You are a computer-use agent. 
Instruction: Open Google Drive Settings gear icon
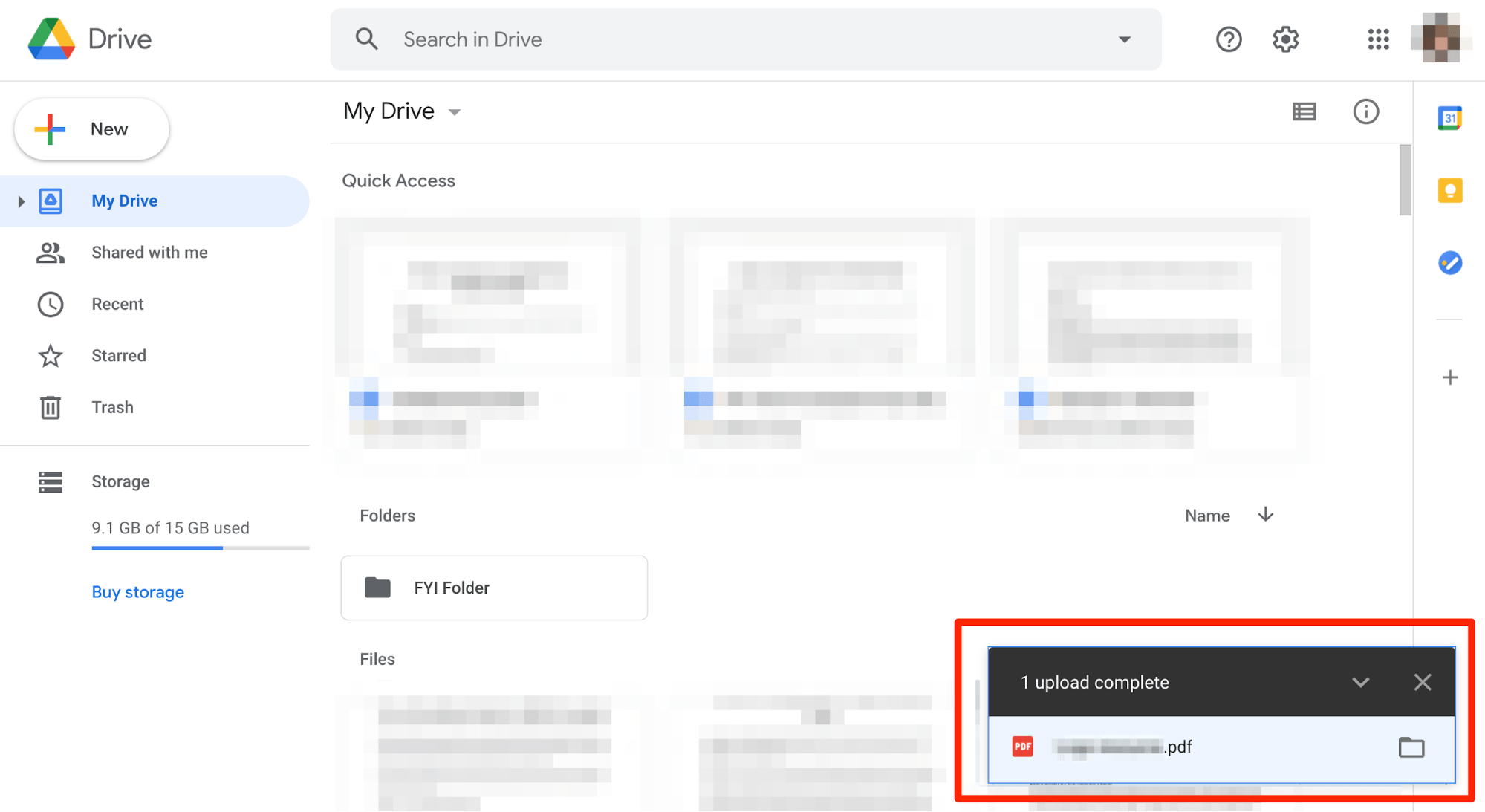click(1284, 39)
